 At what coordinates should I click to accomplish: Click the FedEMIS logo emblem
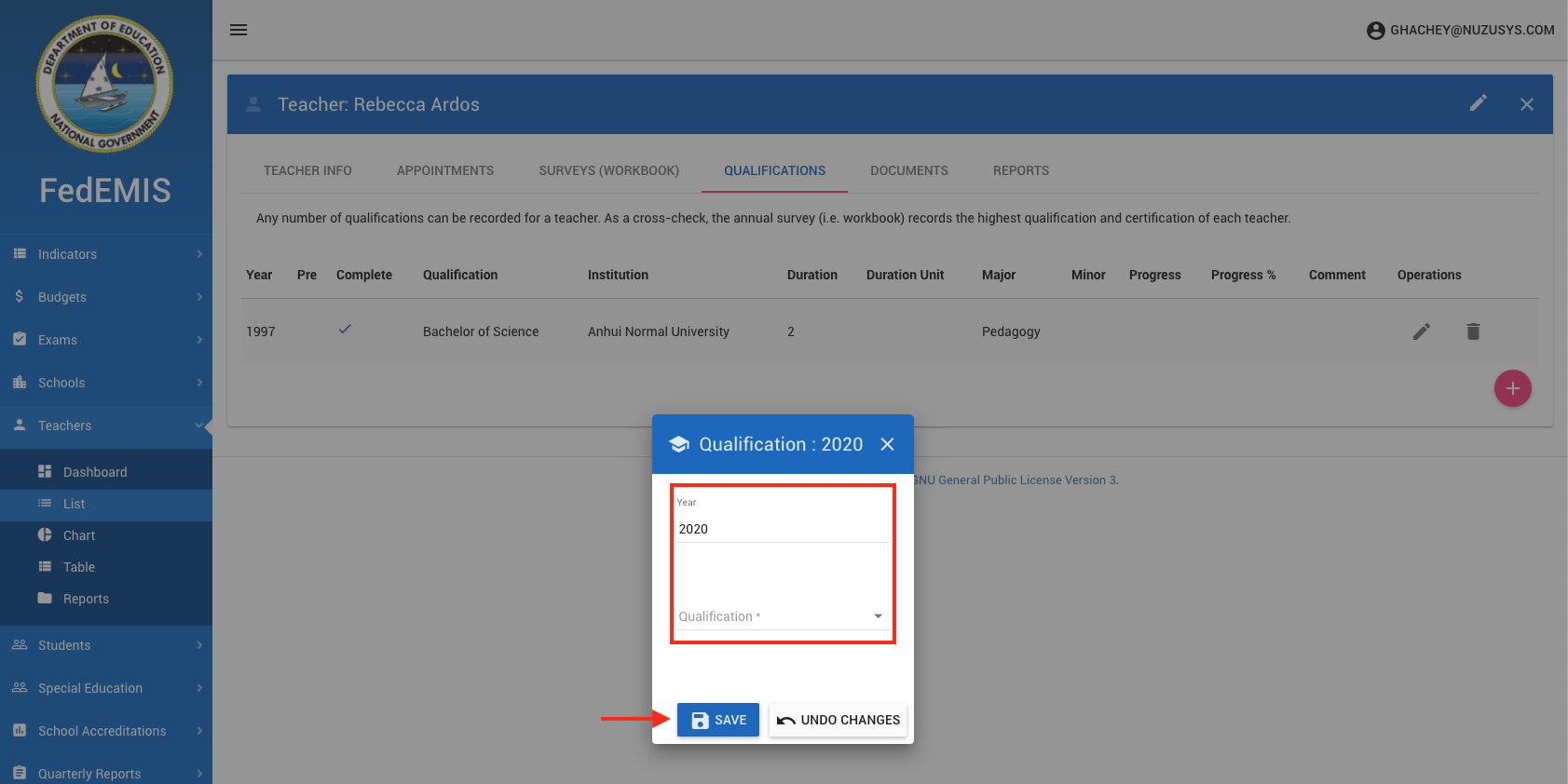coord(104,84)
